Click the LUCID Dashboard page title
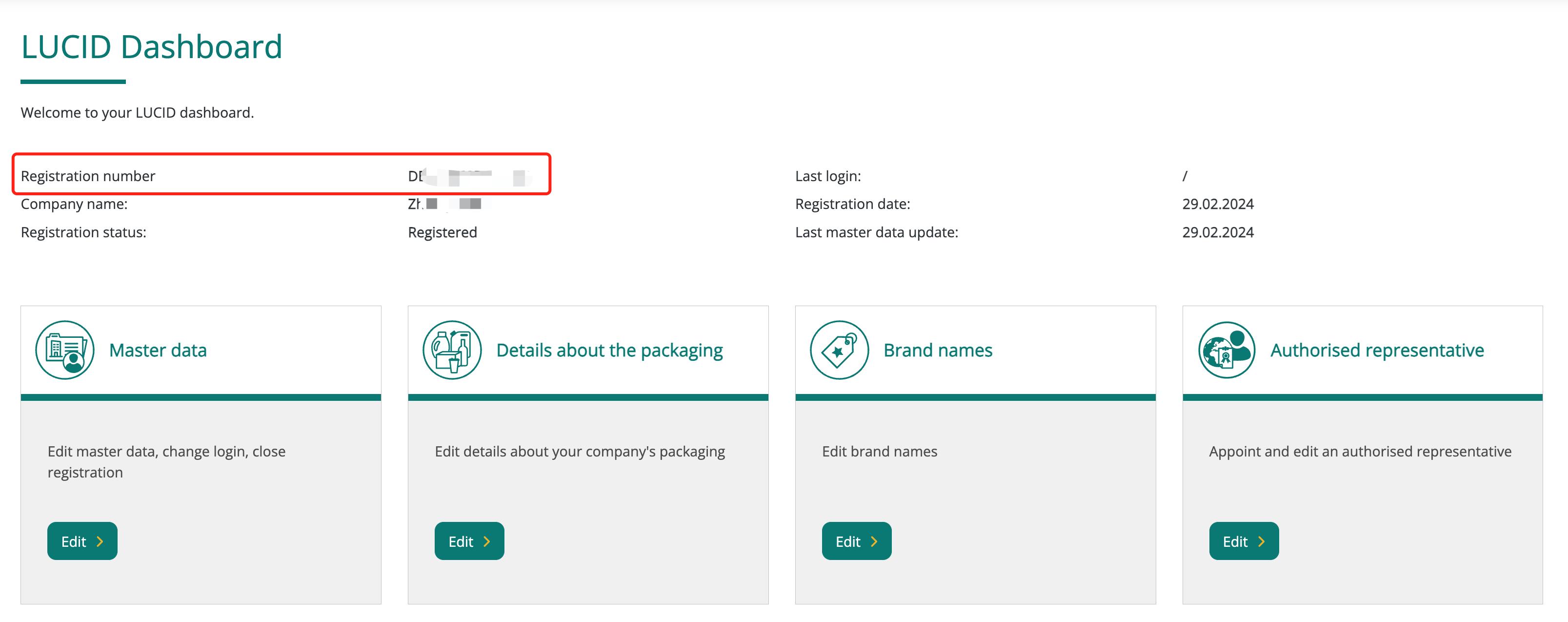The image size is (1568, 622). click(x=152, y=47)
